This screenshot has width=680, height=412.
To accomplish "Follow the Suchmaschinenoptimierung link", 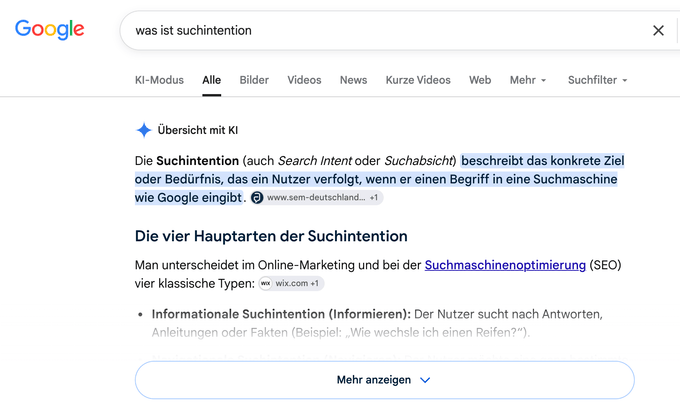I will pos(505,265).
